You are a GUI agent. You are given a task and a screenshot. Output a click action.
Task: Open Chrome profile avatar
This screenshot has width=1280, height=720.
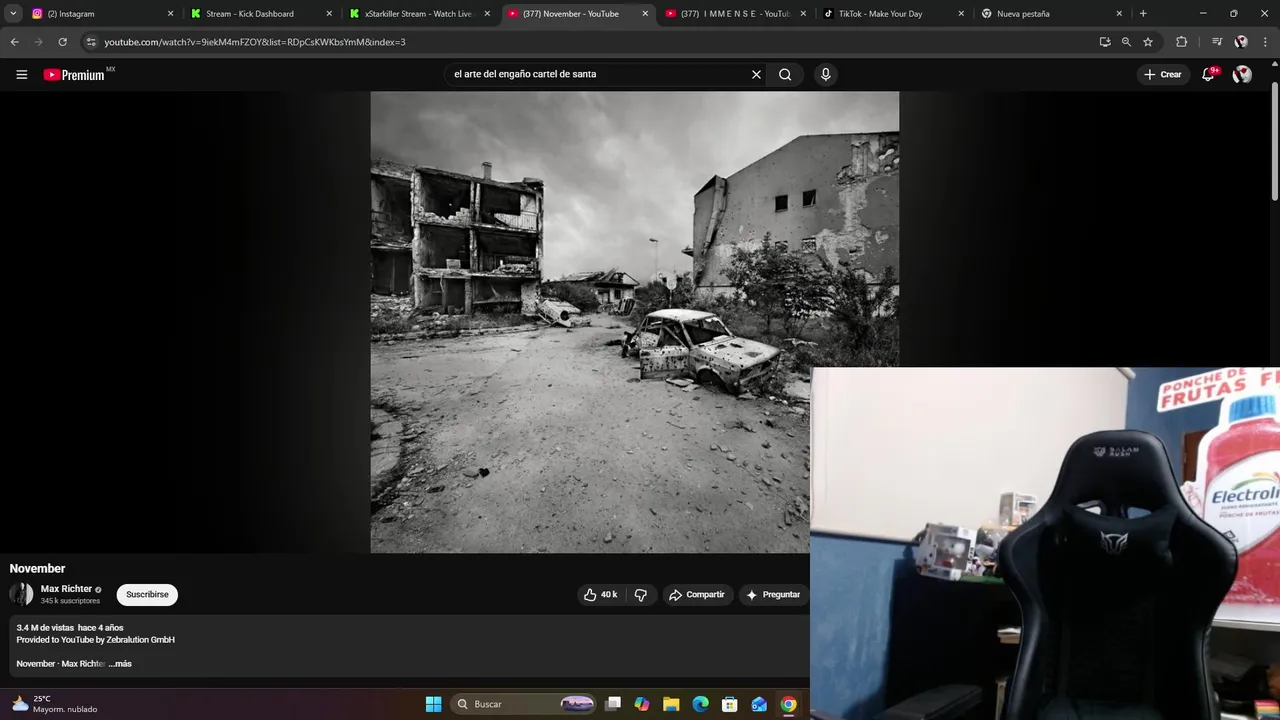coord(1241,42)
